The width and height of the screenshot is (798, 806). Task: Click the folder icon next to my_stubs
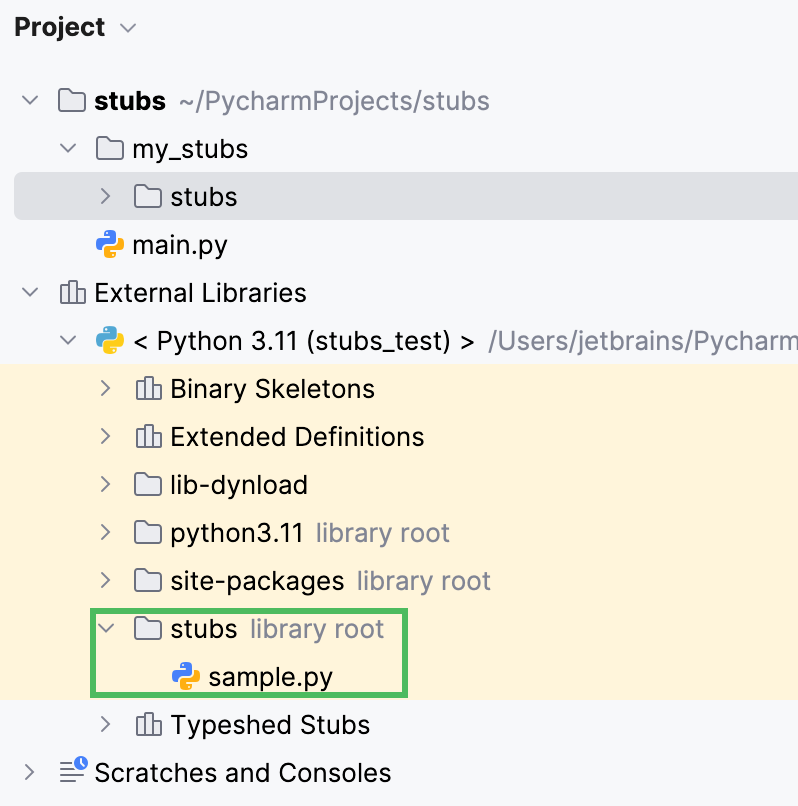[x=110, y=148]
